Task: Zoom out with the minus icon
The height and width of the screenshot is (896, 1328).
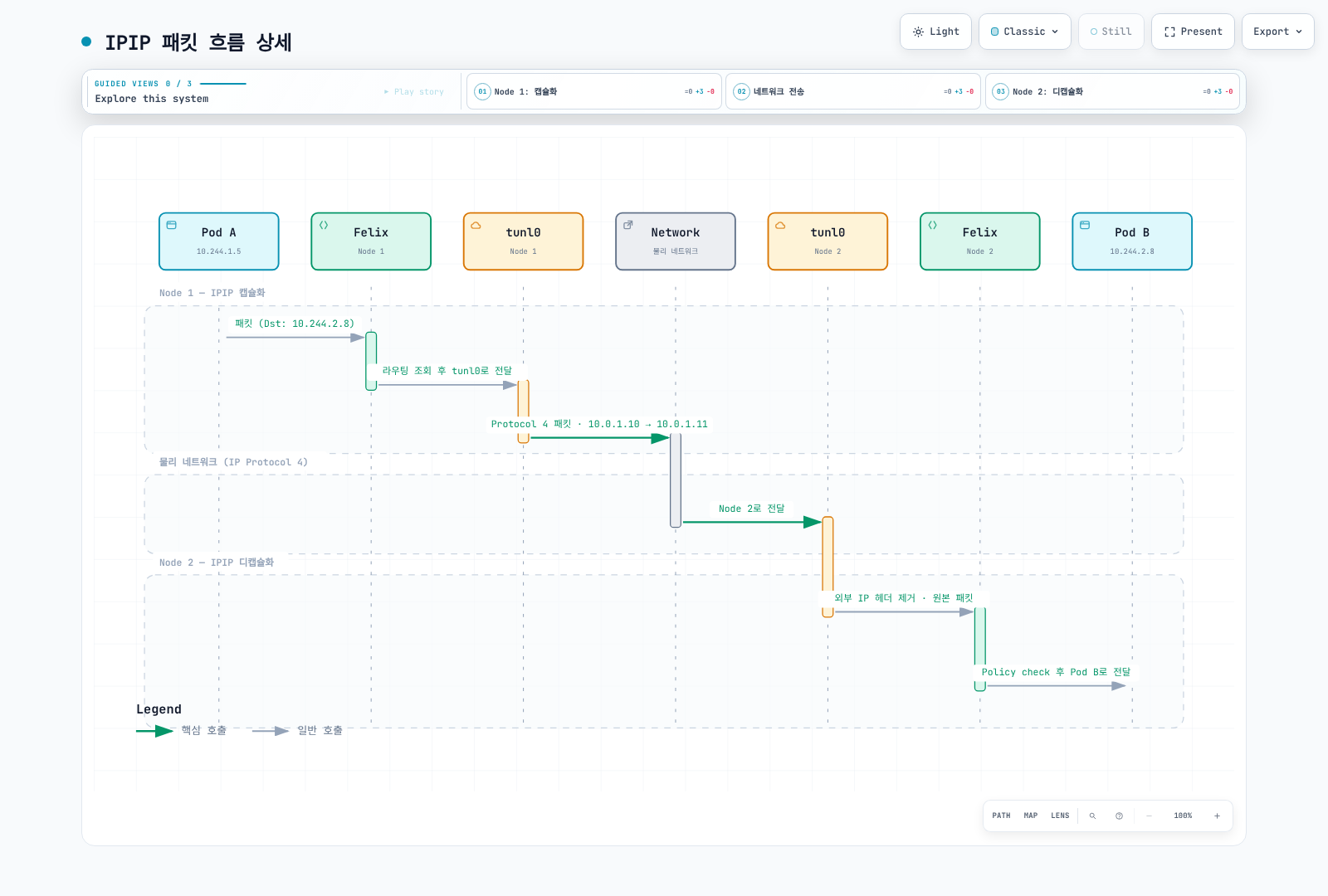Action: 1149,816
